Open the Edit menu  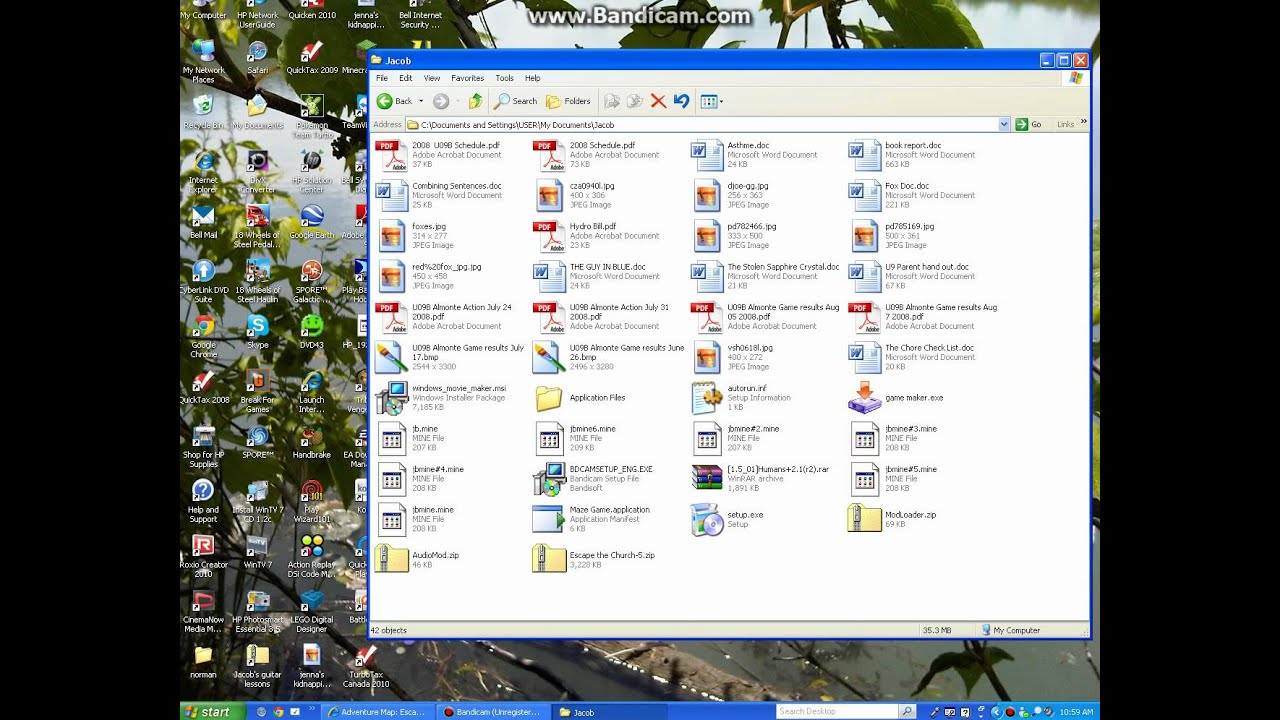point(405,78)
